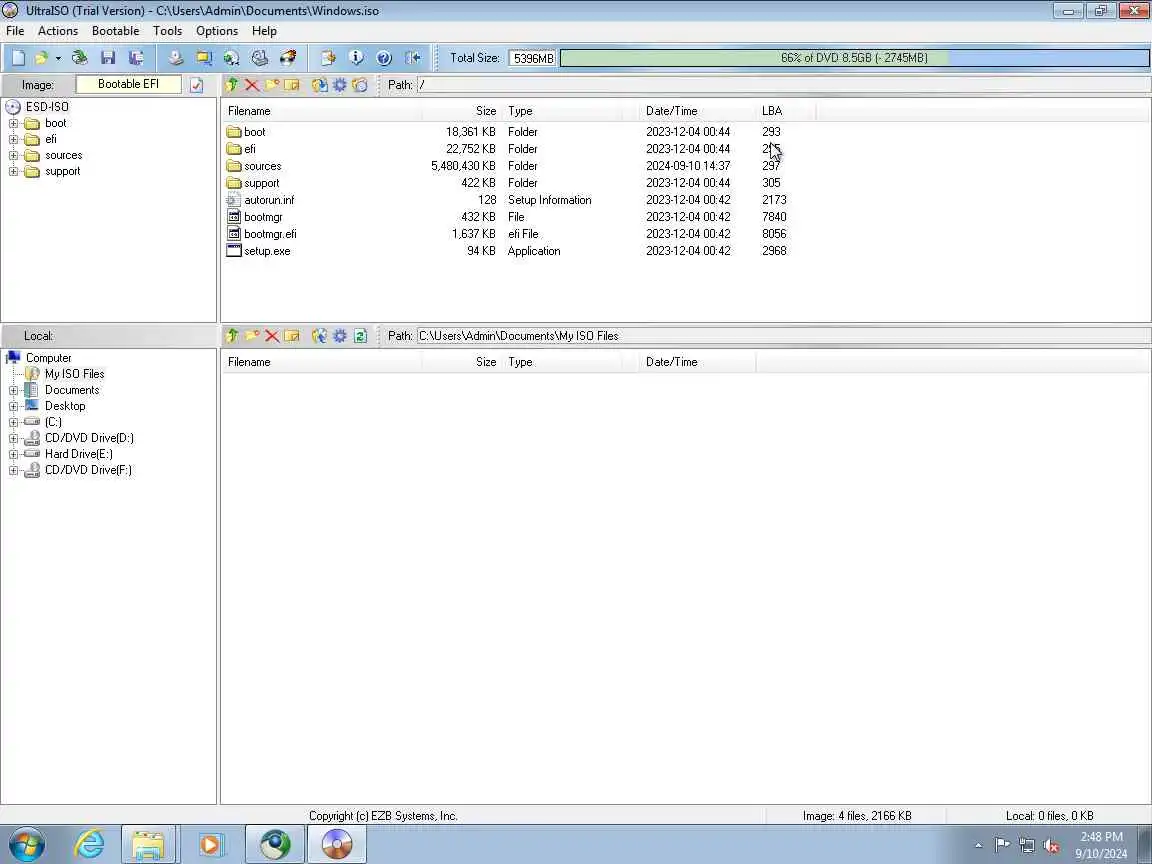The height and width of the screenshot is (864, 1152).
Task: Click the volume icon in system tray
Action: 1051,846
